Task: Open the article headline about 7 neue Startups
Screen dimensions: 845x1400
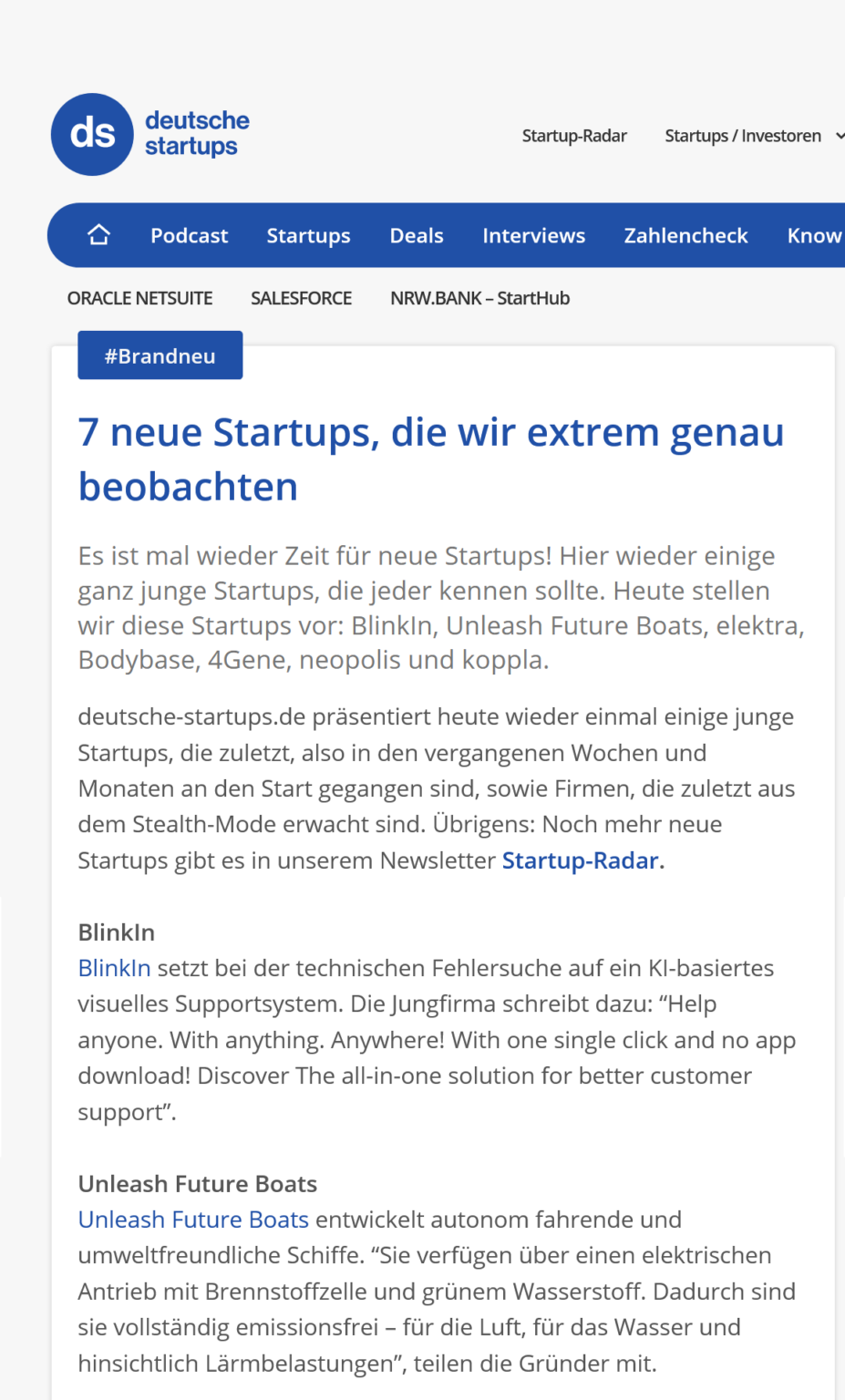Action: coord(431,458)
